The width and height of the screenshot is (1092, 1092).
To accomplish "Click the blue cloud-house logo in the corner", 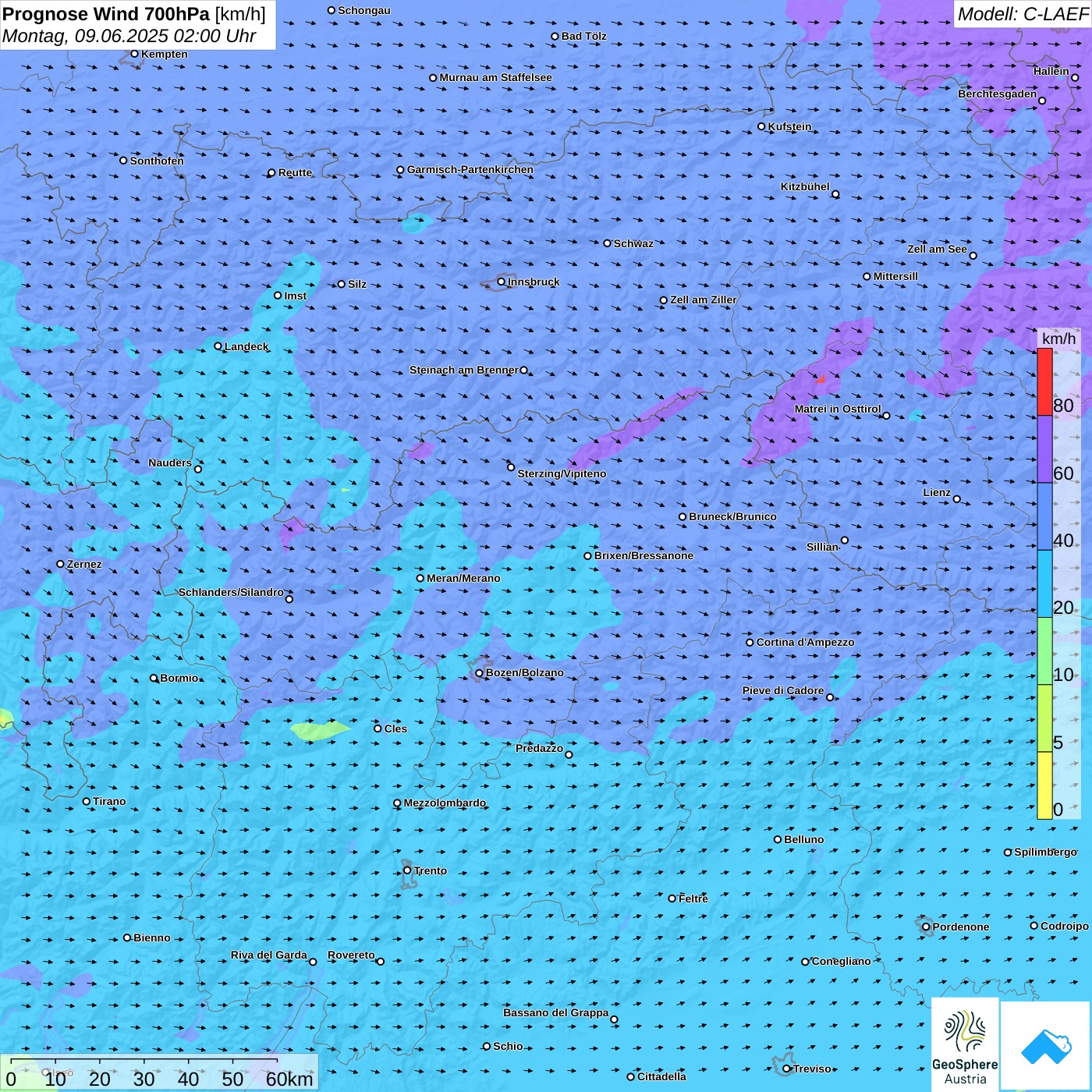I will tap(1045, 1046).
